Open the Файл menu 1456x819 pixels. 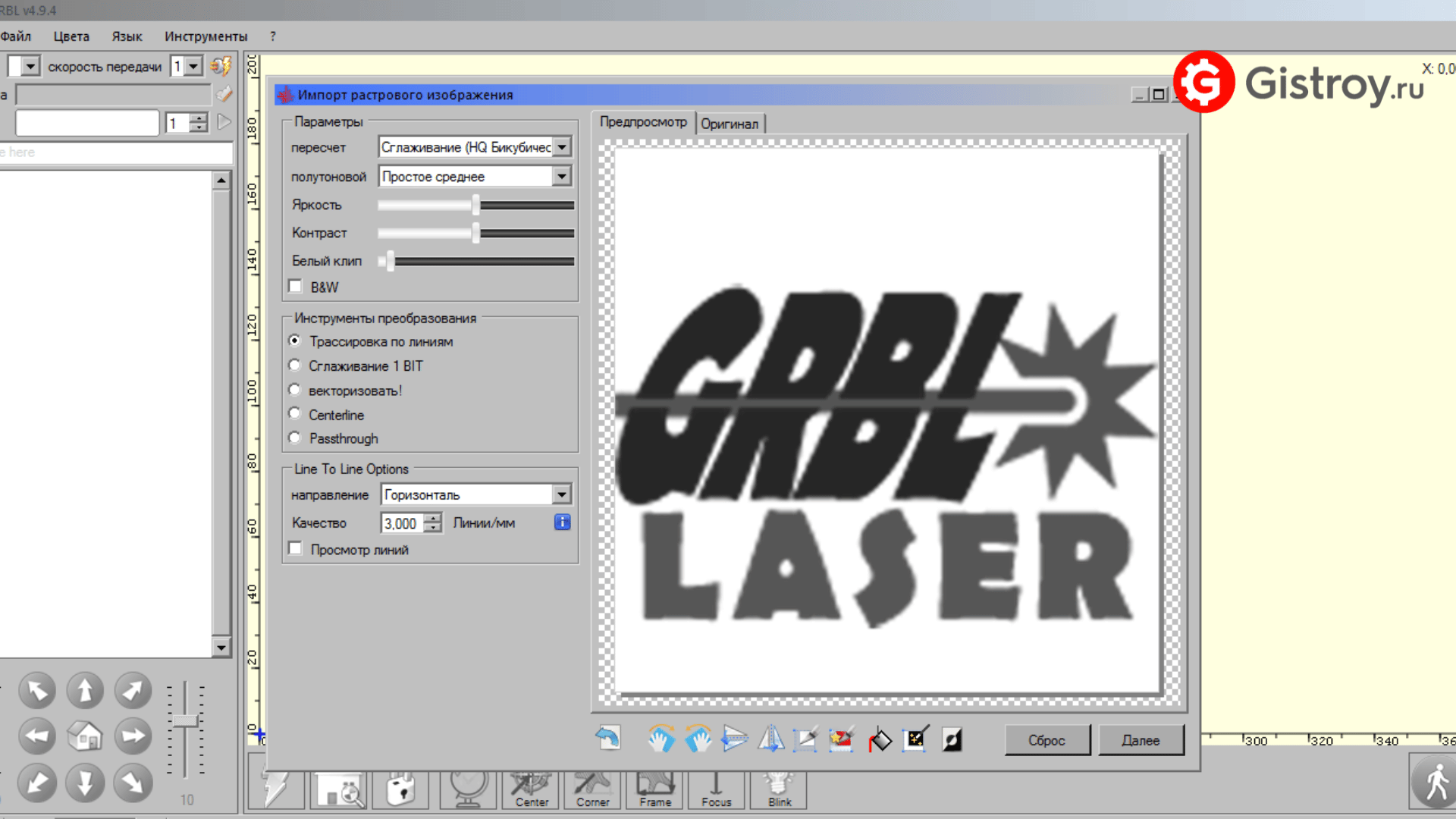point(15,36)
